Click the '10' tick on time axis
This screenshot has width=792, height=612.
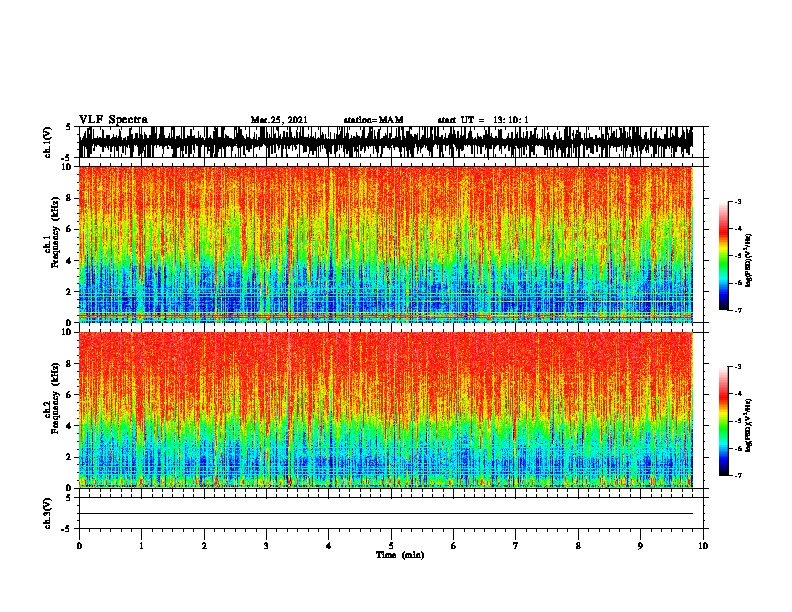point(703,546)
